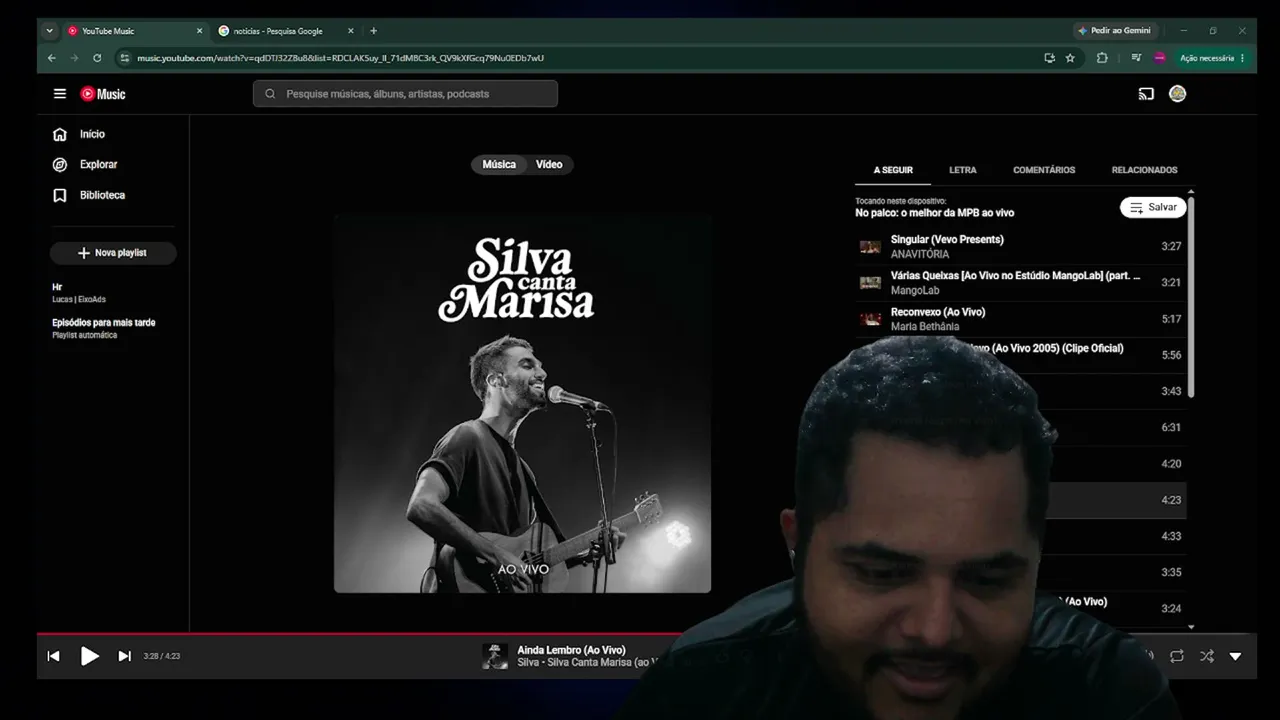Image resolution: width=1280 pixels, height=720 pixels.
Task: Toggle shuffle in the player bar
Action: pyautogui.click(x=1207, y=656)
